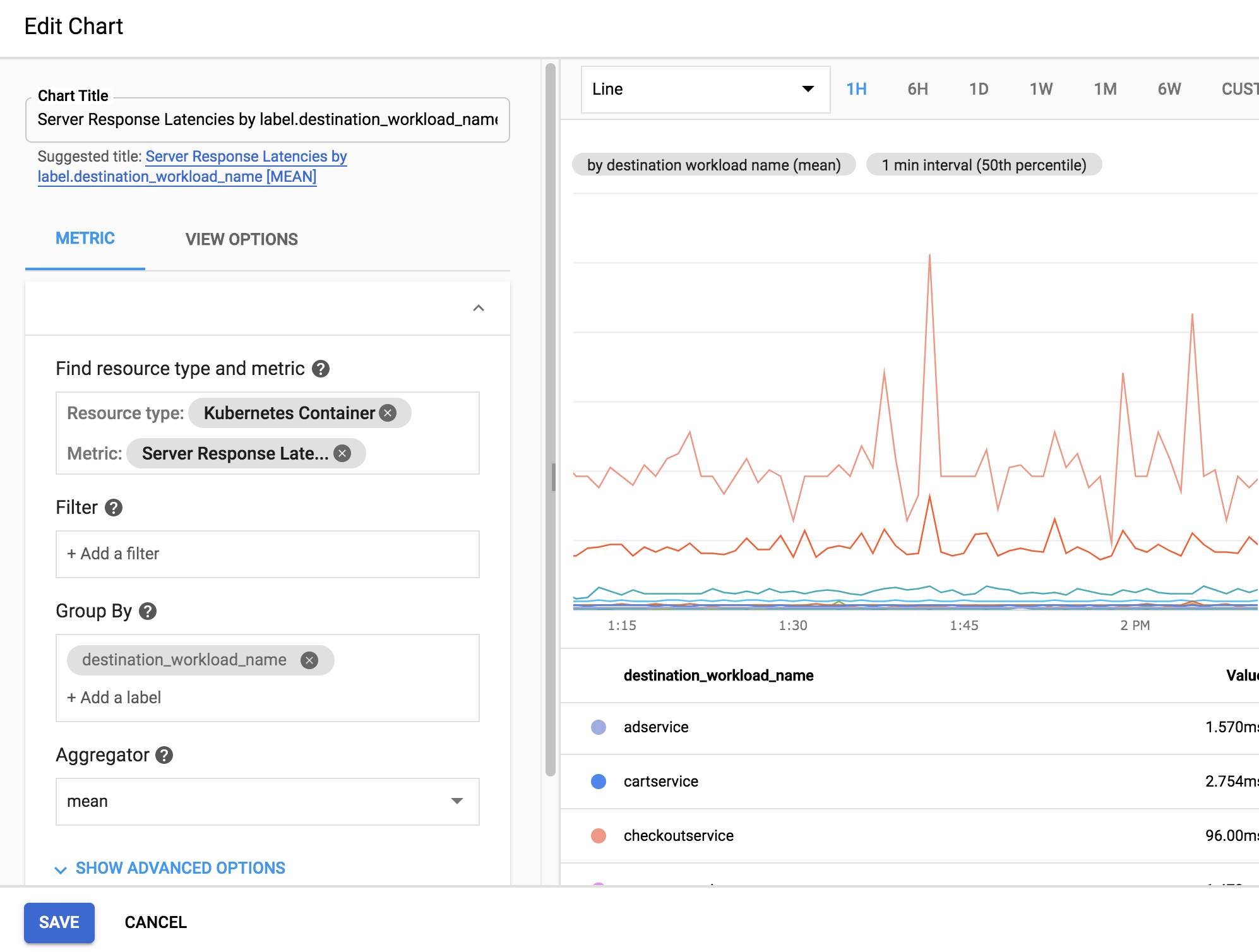Screen dimensions: 1259x952
Task: Open the mean aggregator dropdown
Action: 268,802
